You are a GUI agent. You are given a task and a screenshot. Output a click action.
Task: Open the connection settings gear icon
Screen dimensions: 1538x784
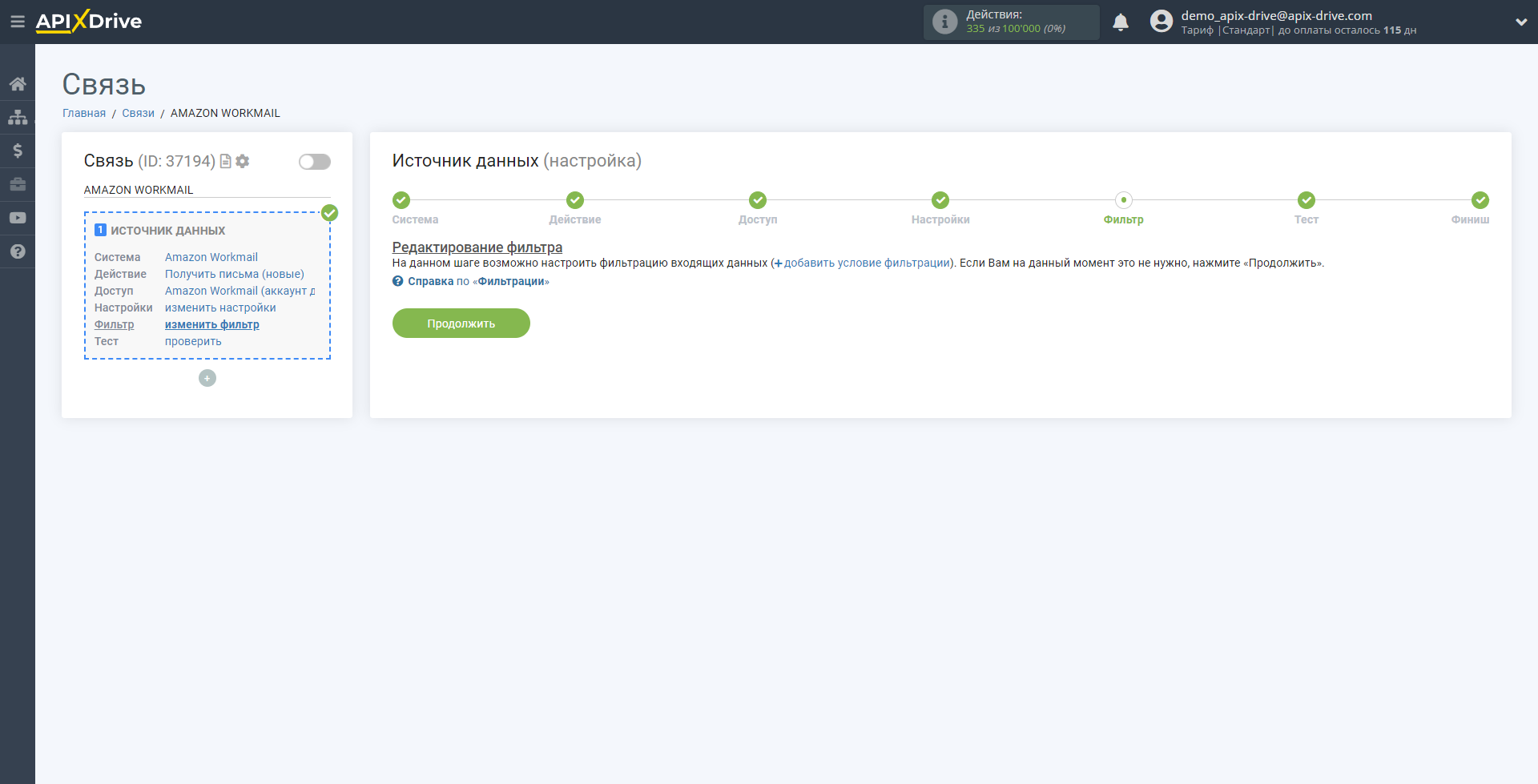tap(243, 161)
